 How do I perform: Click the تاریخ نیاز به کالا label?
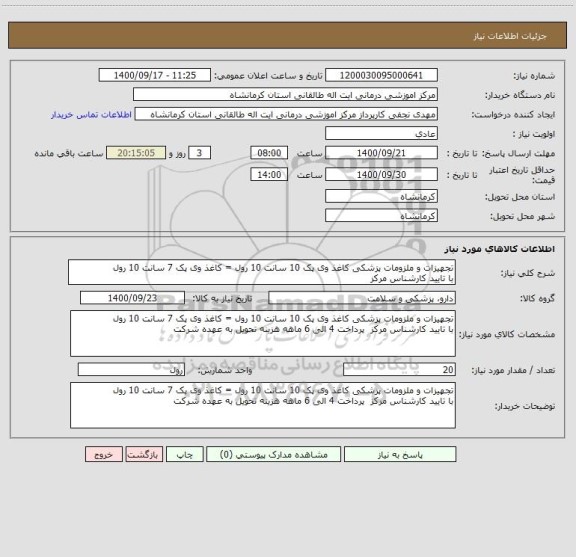click(x=223, y=298)
